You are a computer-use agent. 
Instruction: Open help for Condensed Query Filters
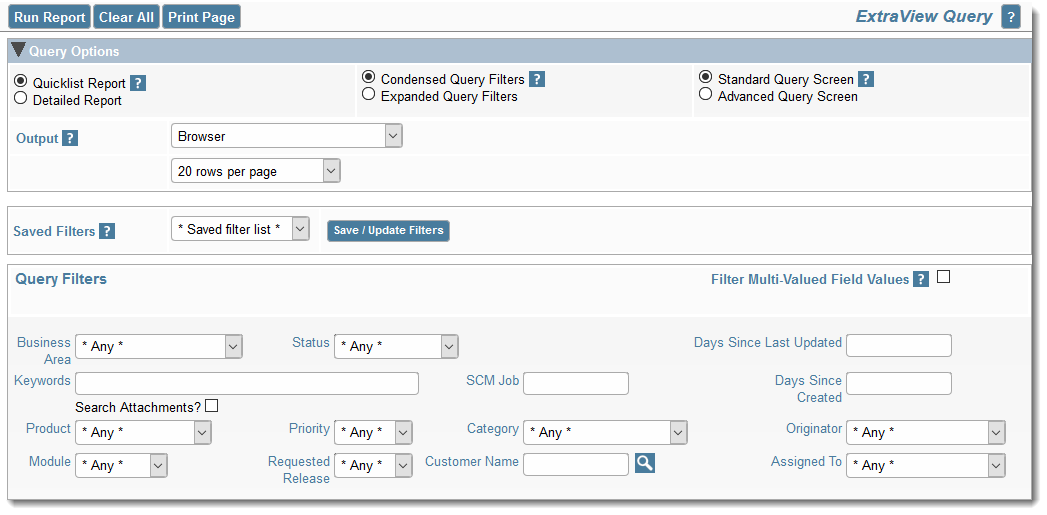click(x=537, y=80)
